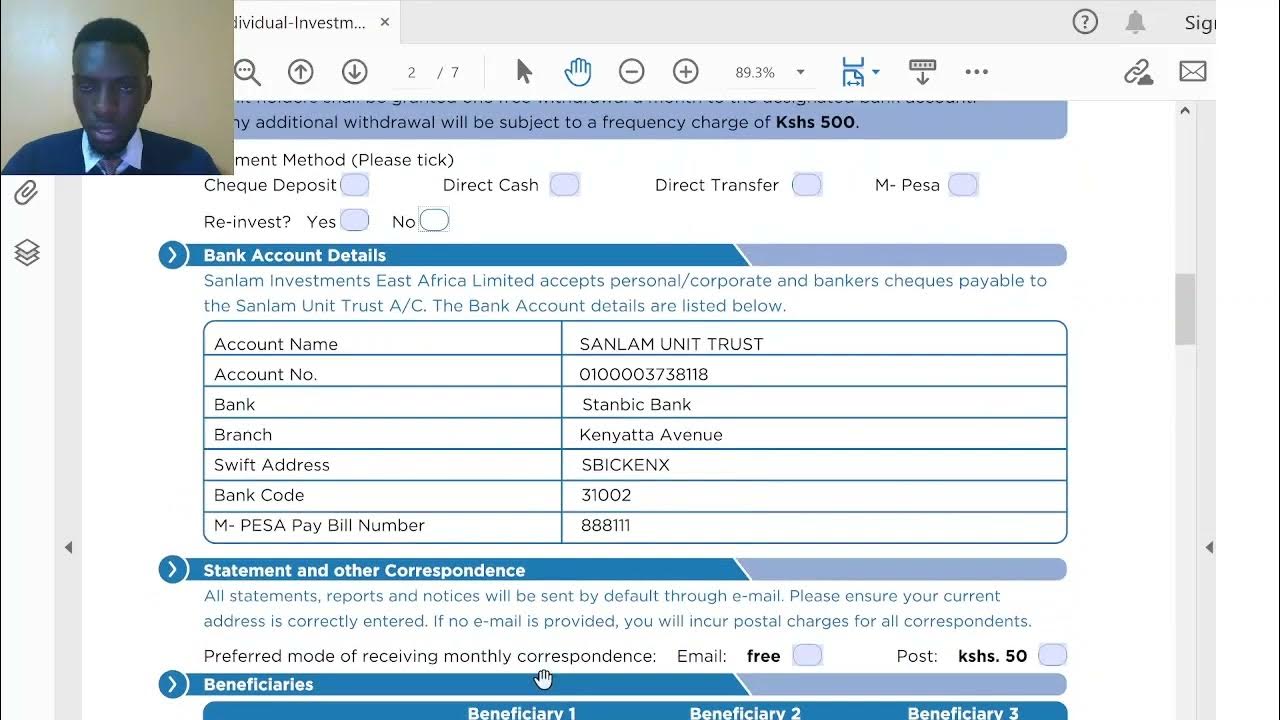Select the arrow selection tool
The image size is (1280, 720).
(x=524, y=72)
